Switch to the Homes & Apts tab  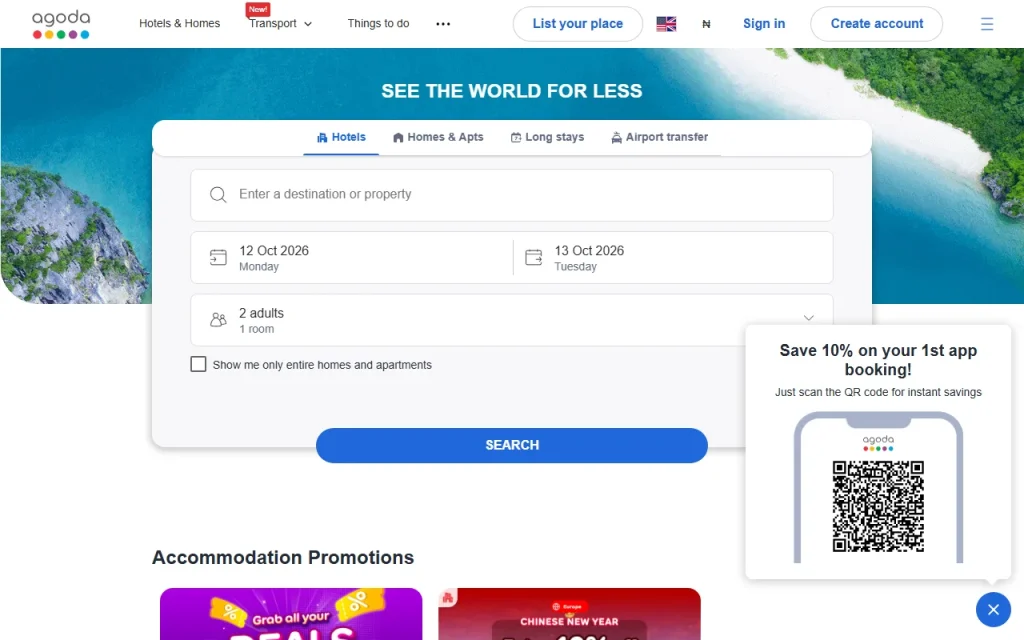coord(438,137)
